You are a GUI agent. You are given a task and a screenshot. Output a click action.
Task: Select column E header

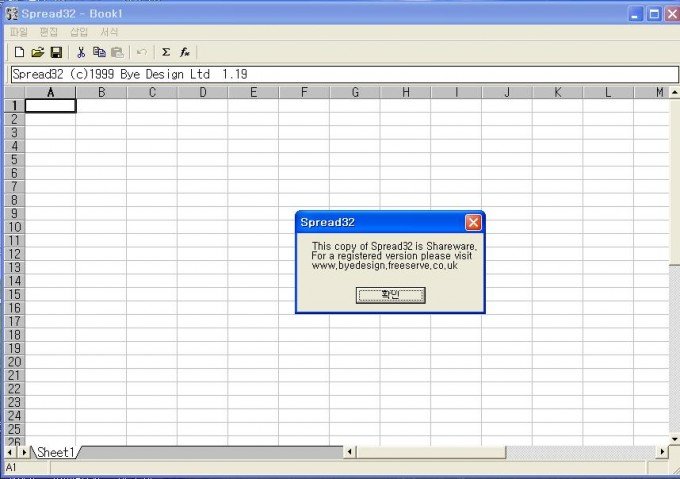click(x=254, y=92)
